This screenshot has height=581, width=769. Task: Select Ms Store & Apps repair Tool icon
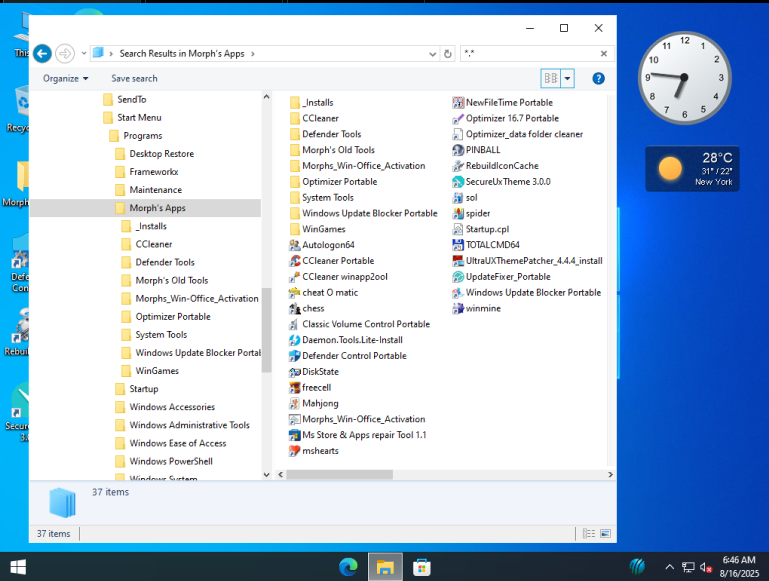pos(294,435)
